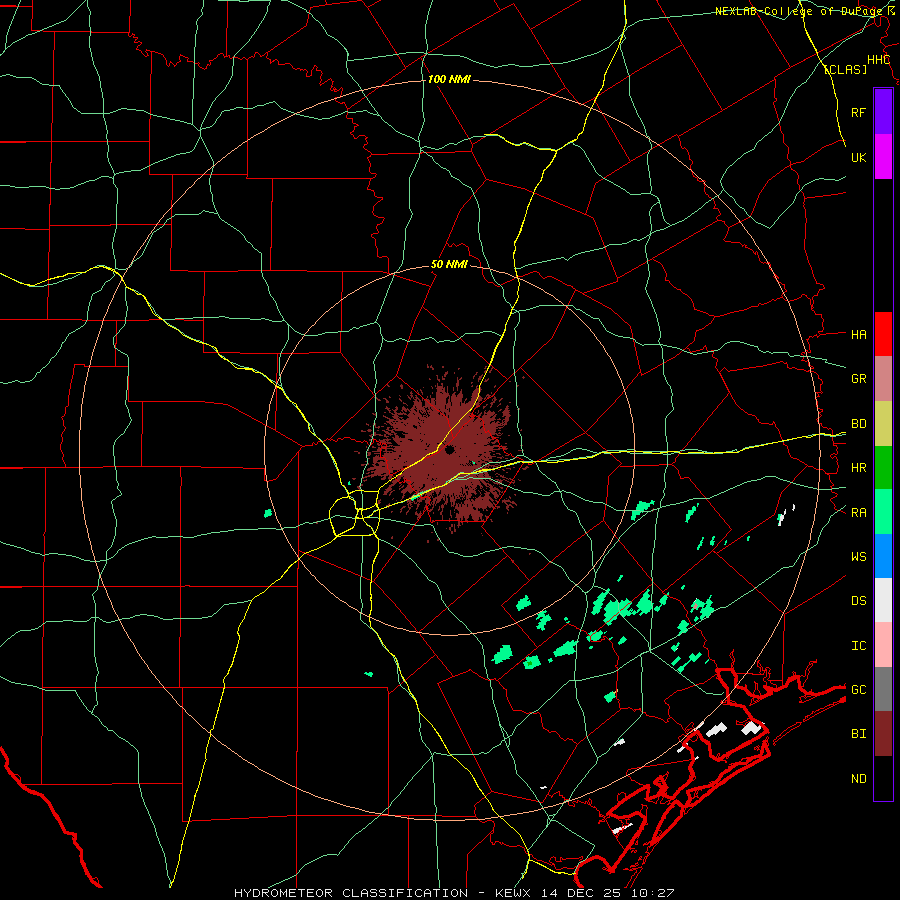Screen dimensions: 900x900
Task: Click the yellow BD legend color swatch
Action: click(883, 424)
